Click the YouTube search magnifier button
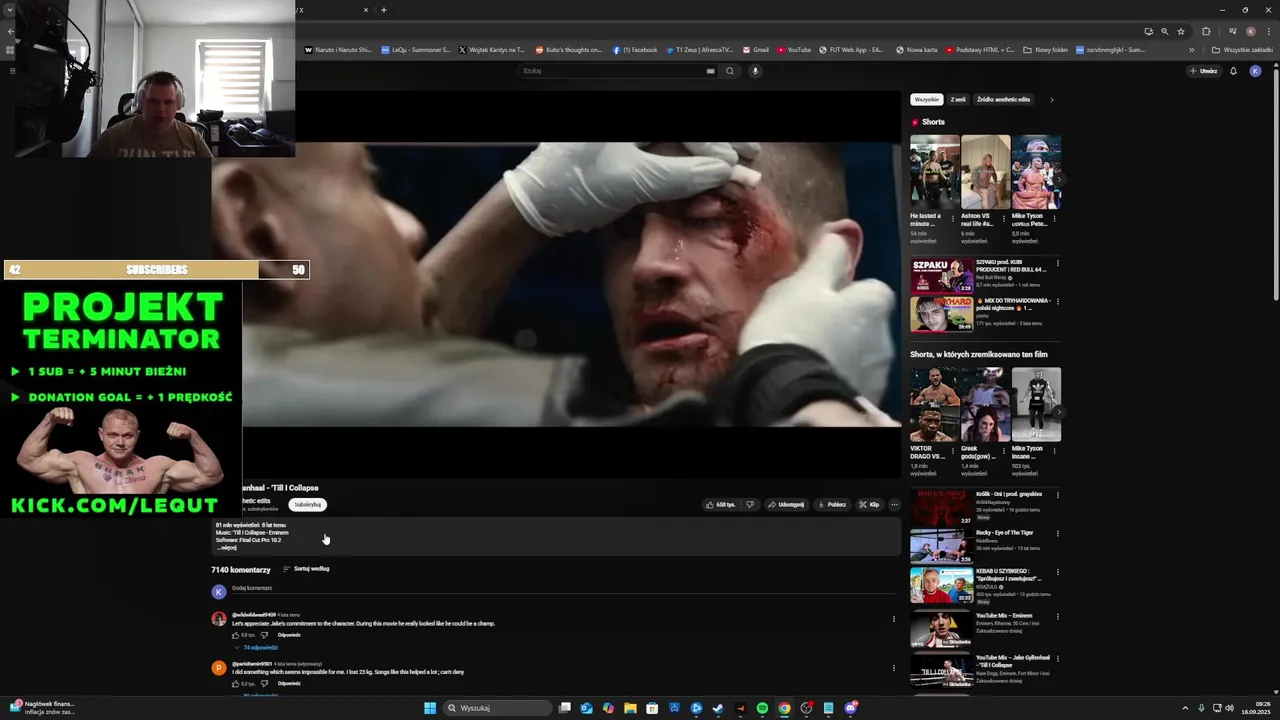This screenshot has height=720, width=1280. (x=730, y=71)
